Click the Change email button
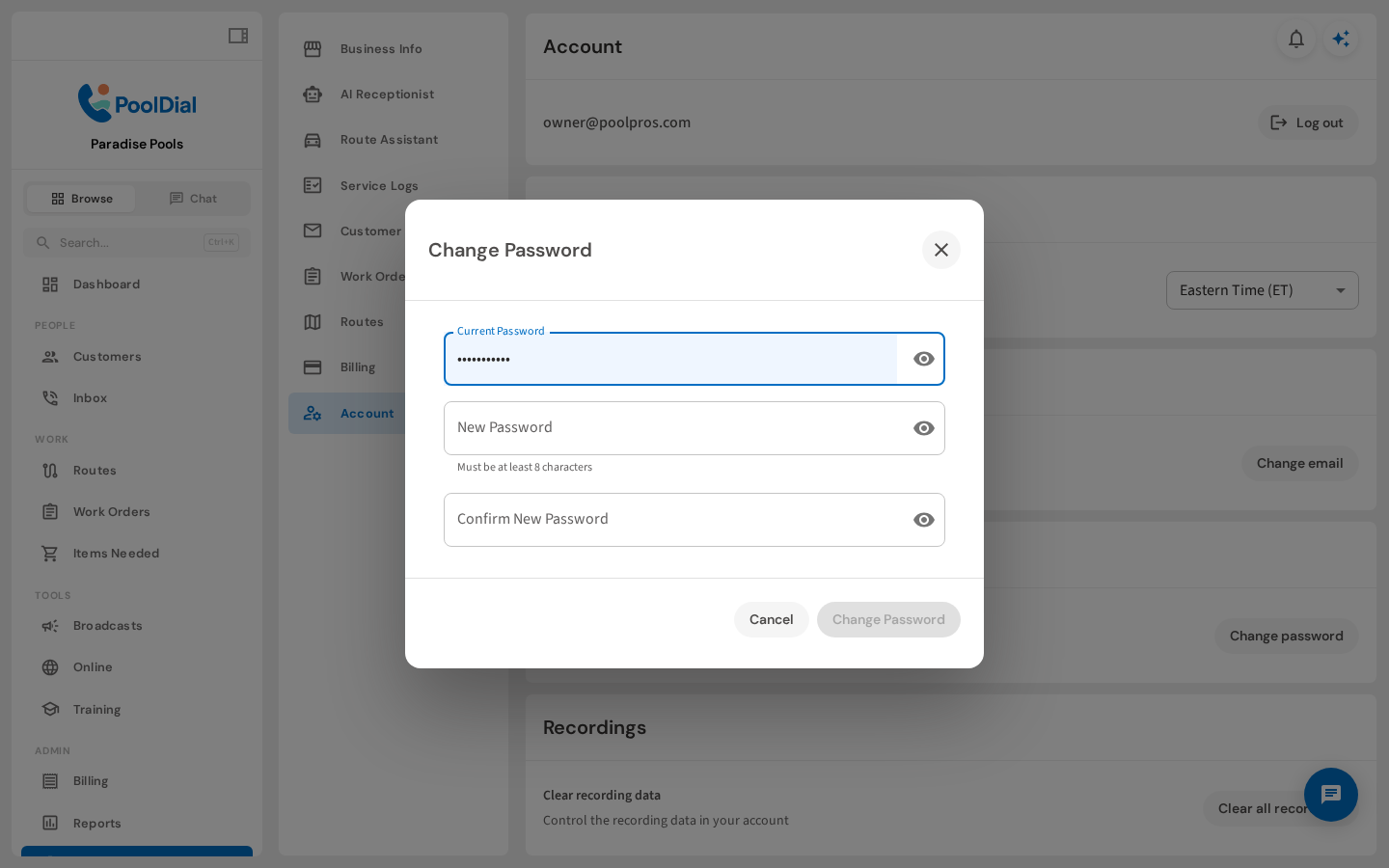Screen dimensions: 1389x868 [x=1300, y=464]
